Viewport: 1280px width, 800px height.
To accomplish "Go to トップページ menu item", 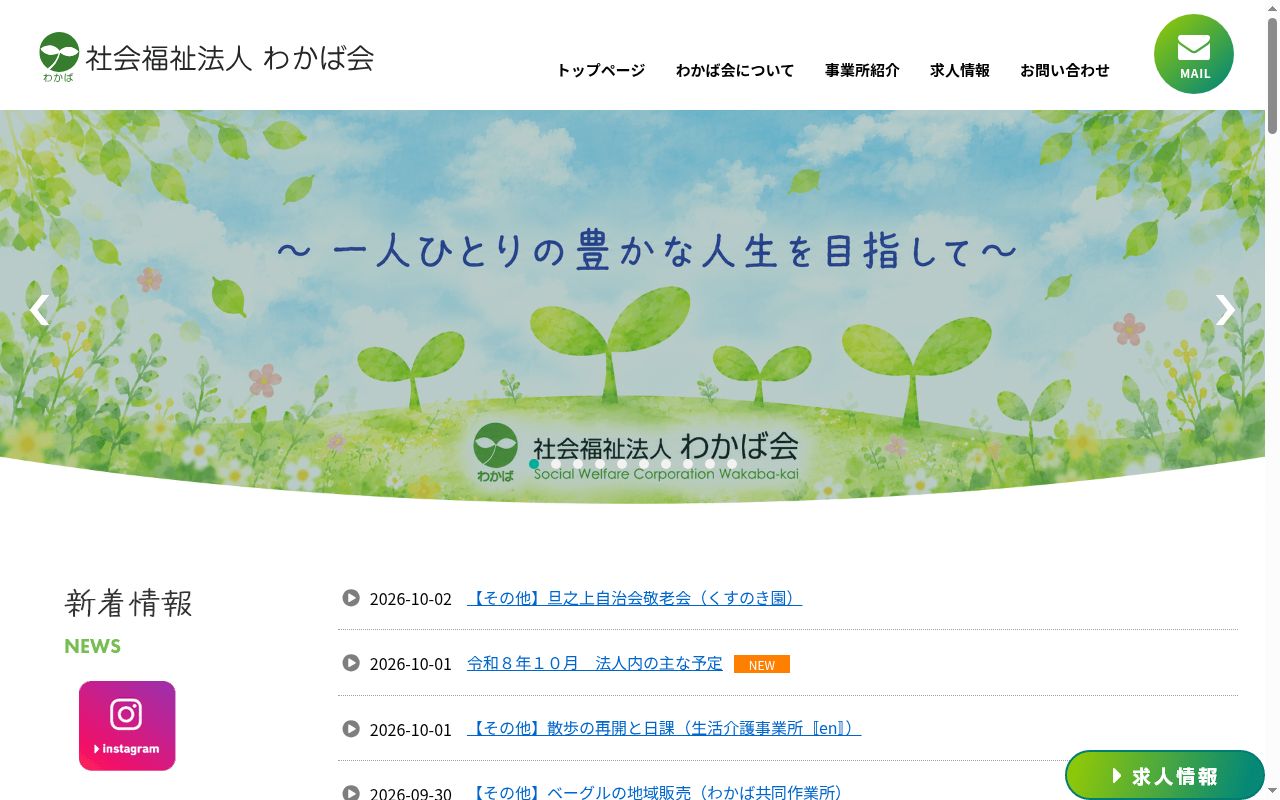I will click(x=601, y=70).
